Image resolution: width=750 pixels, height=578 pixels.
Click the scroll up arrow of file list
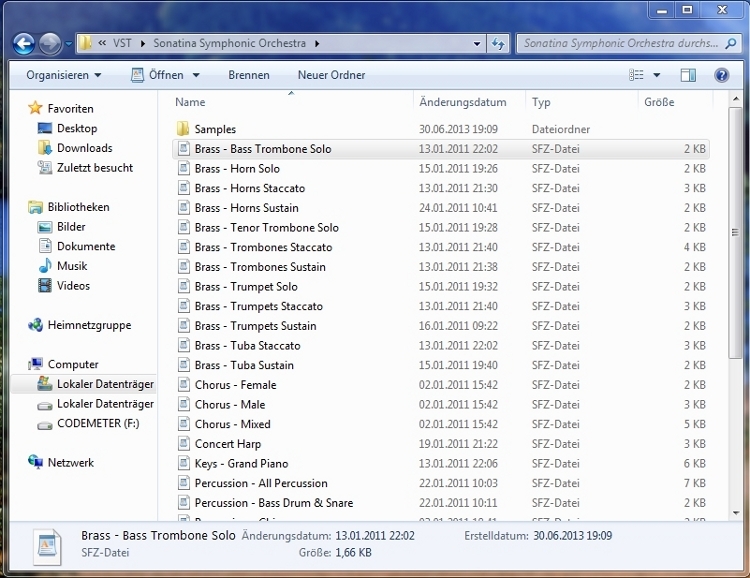pos(736,99)
